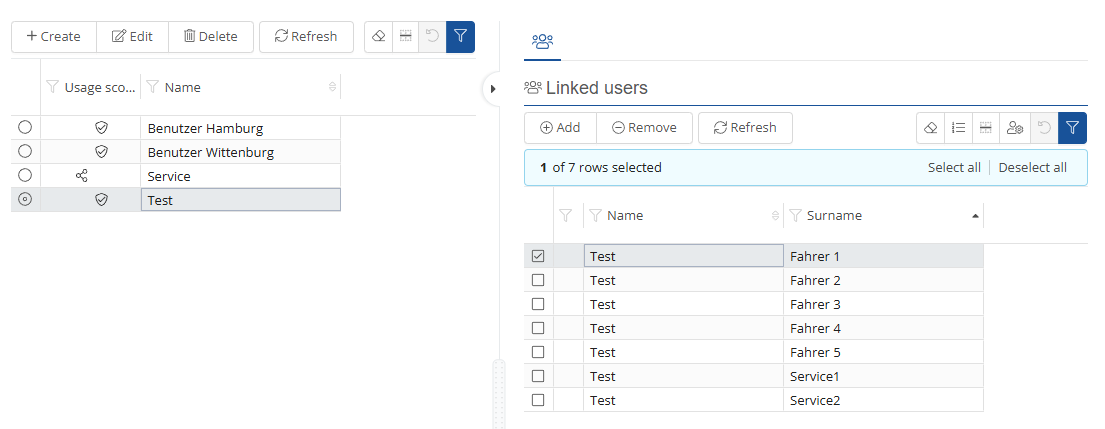Image resolution: width=1105 pixels, height=429 pixels.
Task: Click the eraser icon in Linked users toolbar
Action: pyautogui.click(x=930, y=128)
